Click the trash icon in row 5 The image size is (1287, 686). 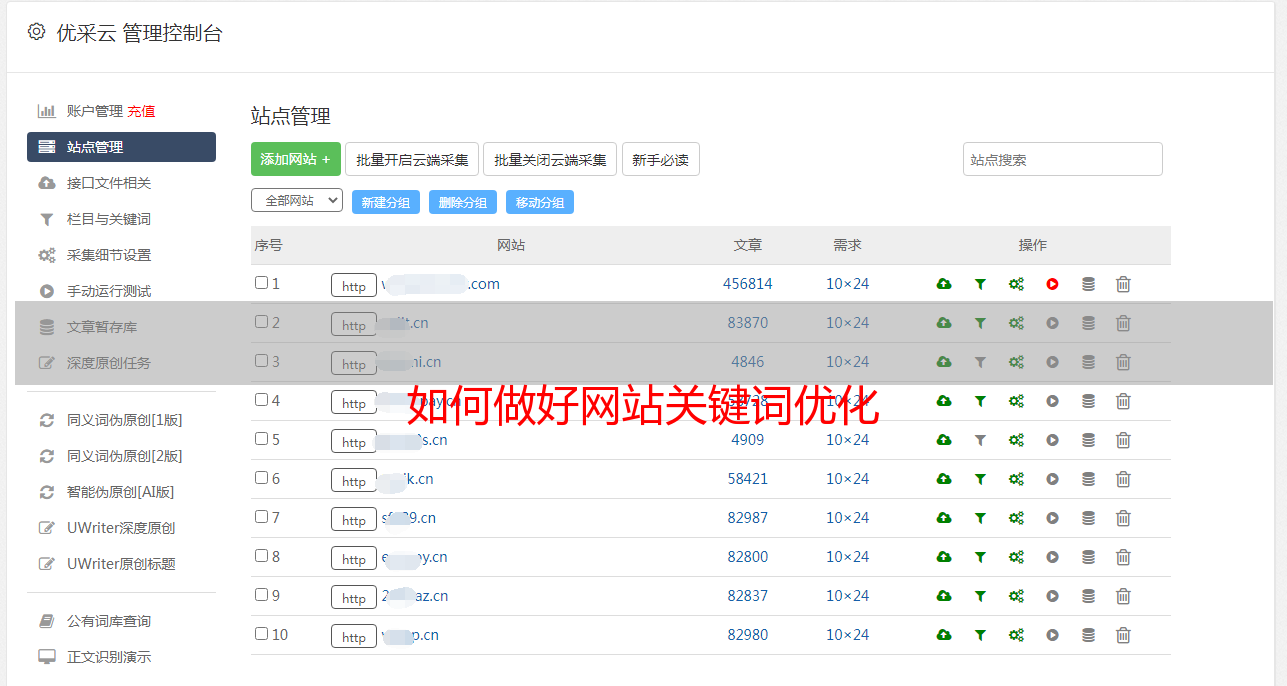pyautogui.click(x=1123, y=440)
